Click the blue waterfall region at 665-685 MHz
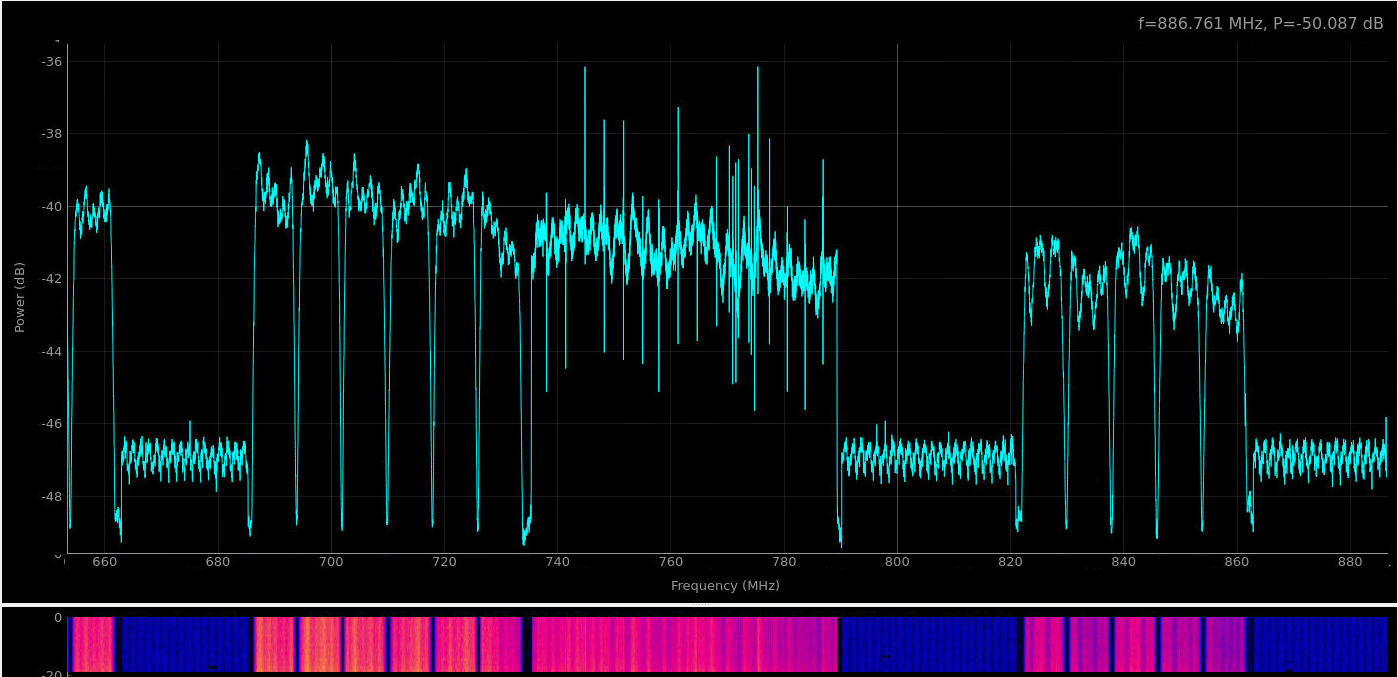Image resolution: width=1398 pixels, height=677 pixels. (x=185, y=645)
